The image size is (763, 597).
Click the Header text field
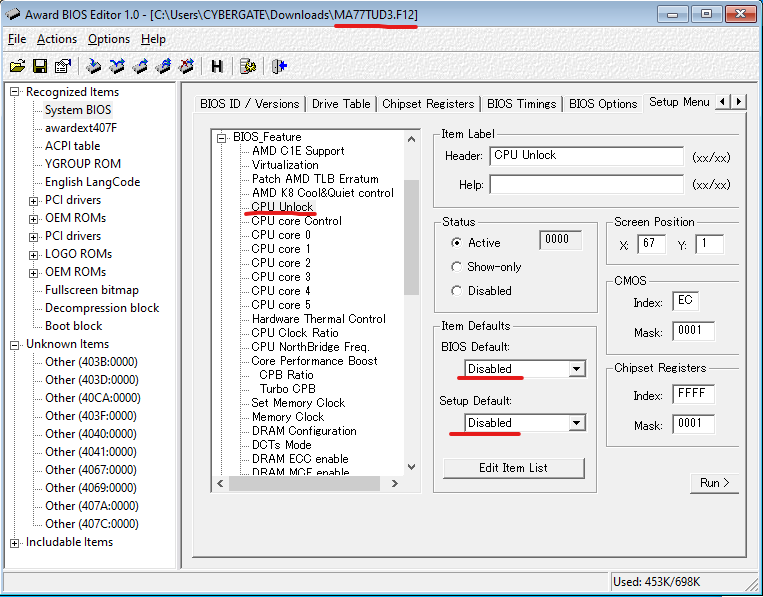[586, 156]
